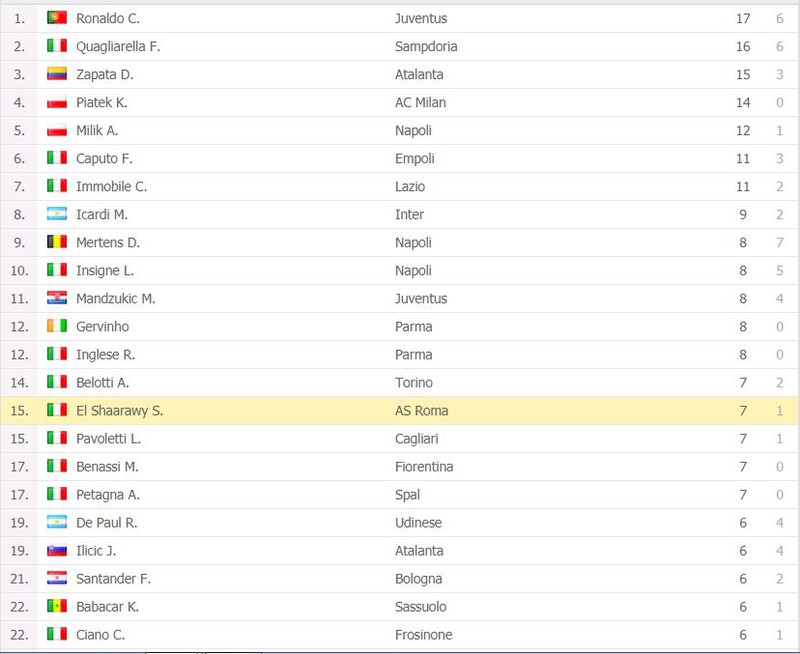Click the Portugal flag beside Ronaldo C.

pos(57,18)
